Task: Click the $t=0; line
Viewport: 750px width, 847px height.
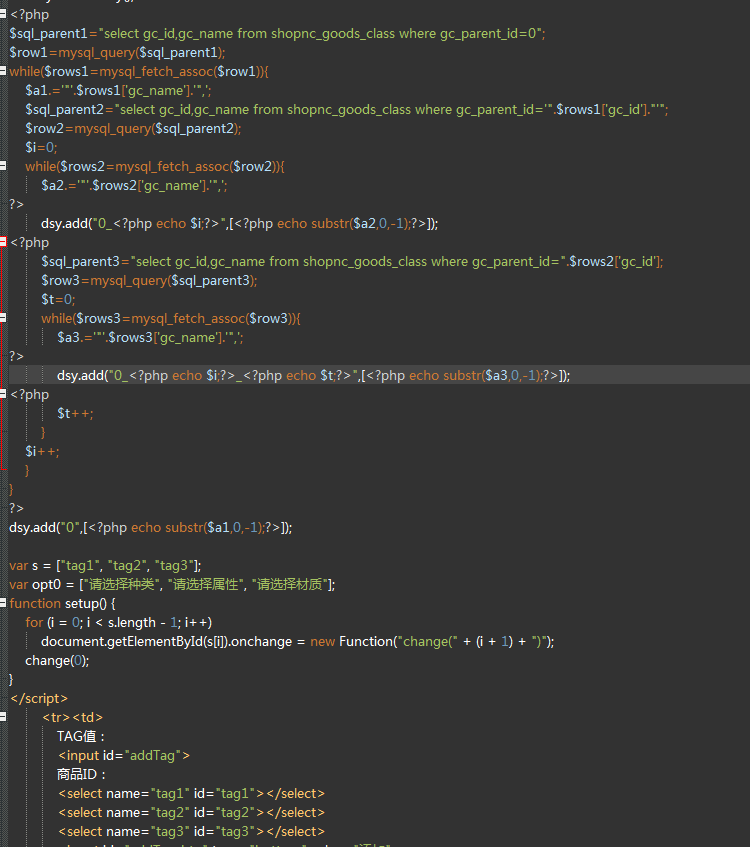Action: (x=58, y=299)
